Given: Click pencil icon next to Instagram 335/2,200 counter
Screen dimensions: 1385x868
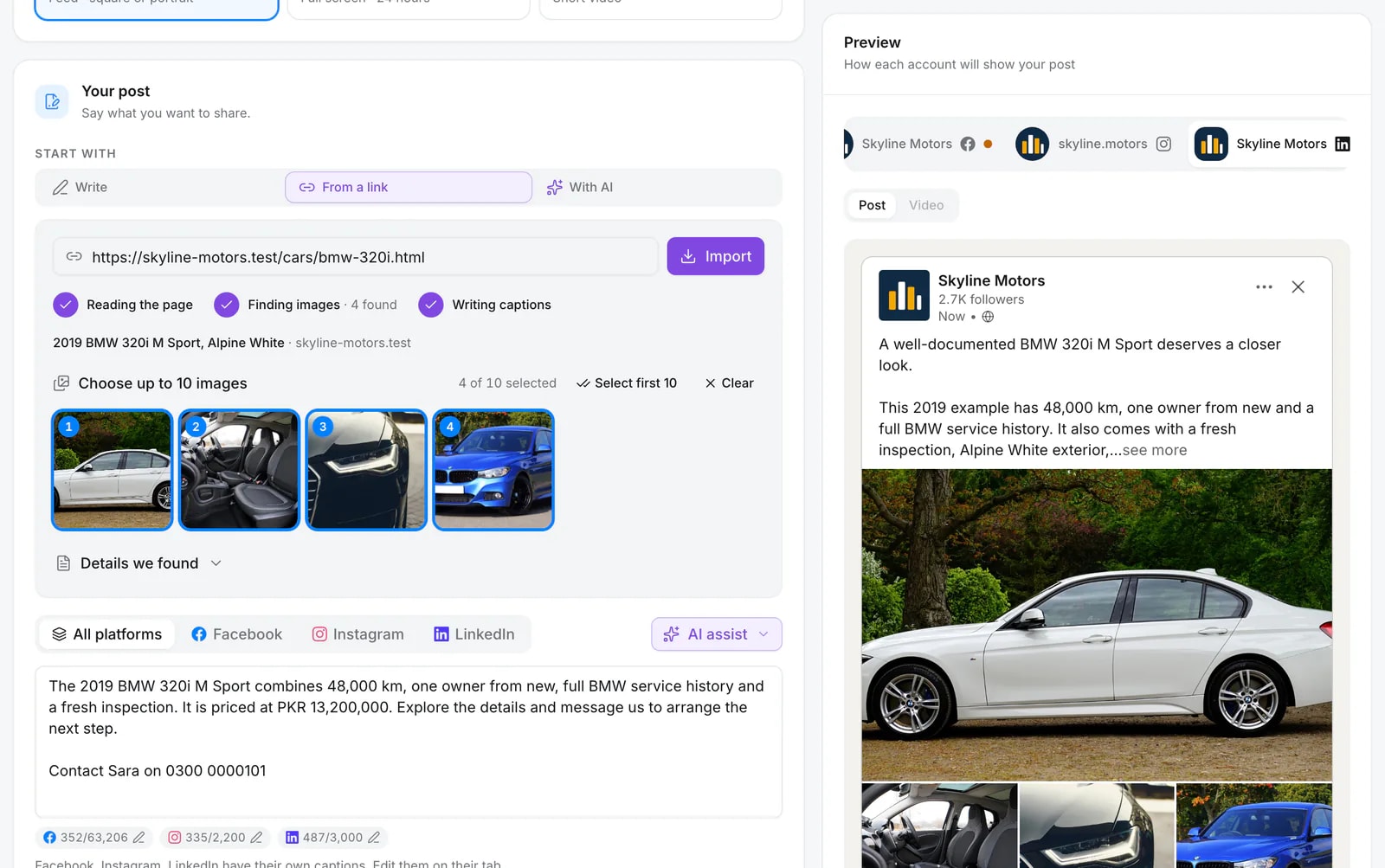Looking at the screenshot, I should (x=256, y=838).
